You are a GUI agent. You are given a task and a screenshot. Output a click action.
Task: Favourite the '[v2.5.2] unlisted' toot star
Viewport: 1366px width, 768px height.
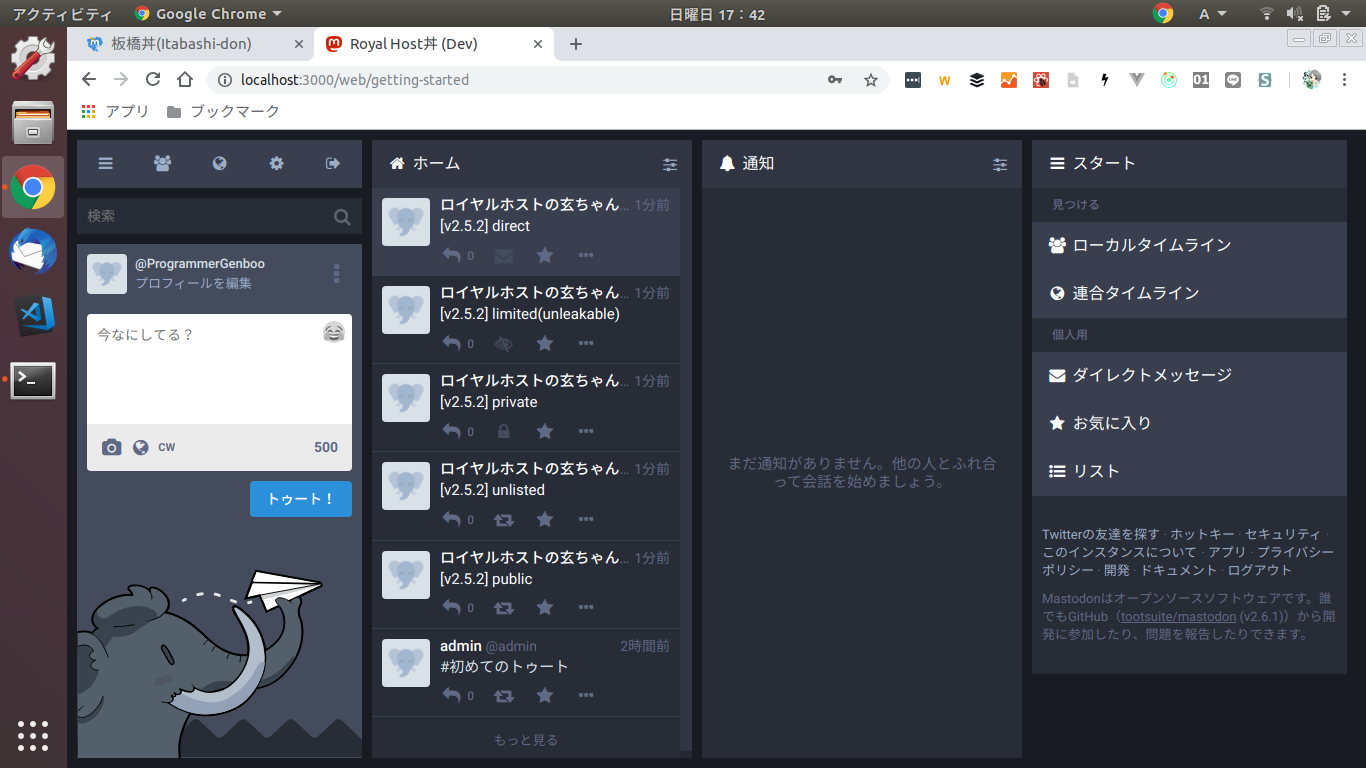point(544,519)
